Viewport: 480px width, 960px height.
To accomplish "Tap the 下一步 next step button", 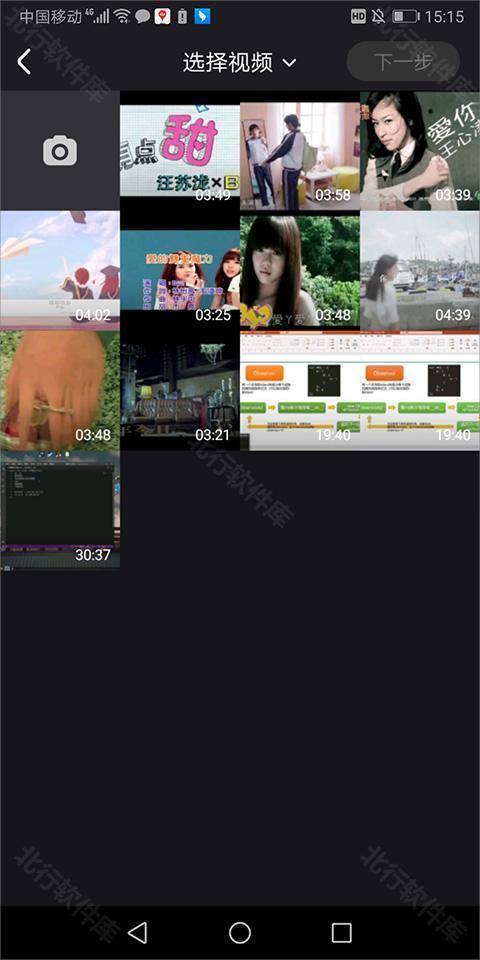I will 403,61.
